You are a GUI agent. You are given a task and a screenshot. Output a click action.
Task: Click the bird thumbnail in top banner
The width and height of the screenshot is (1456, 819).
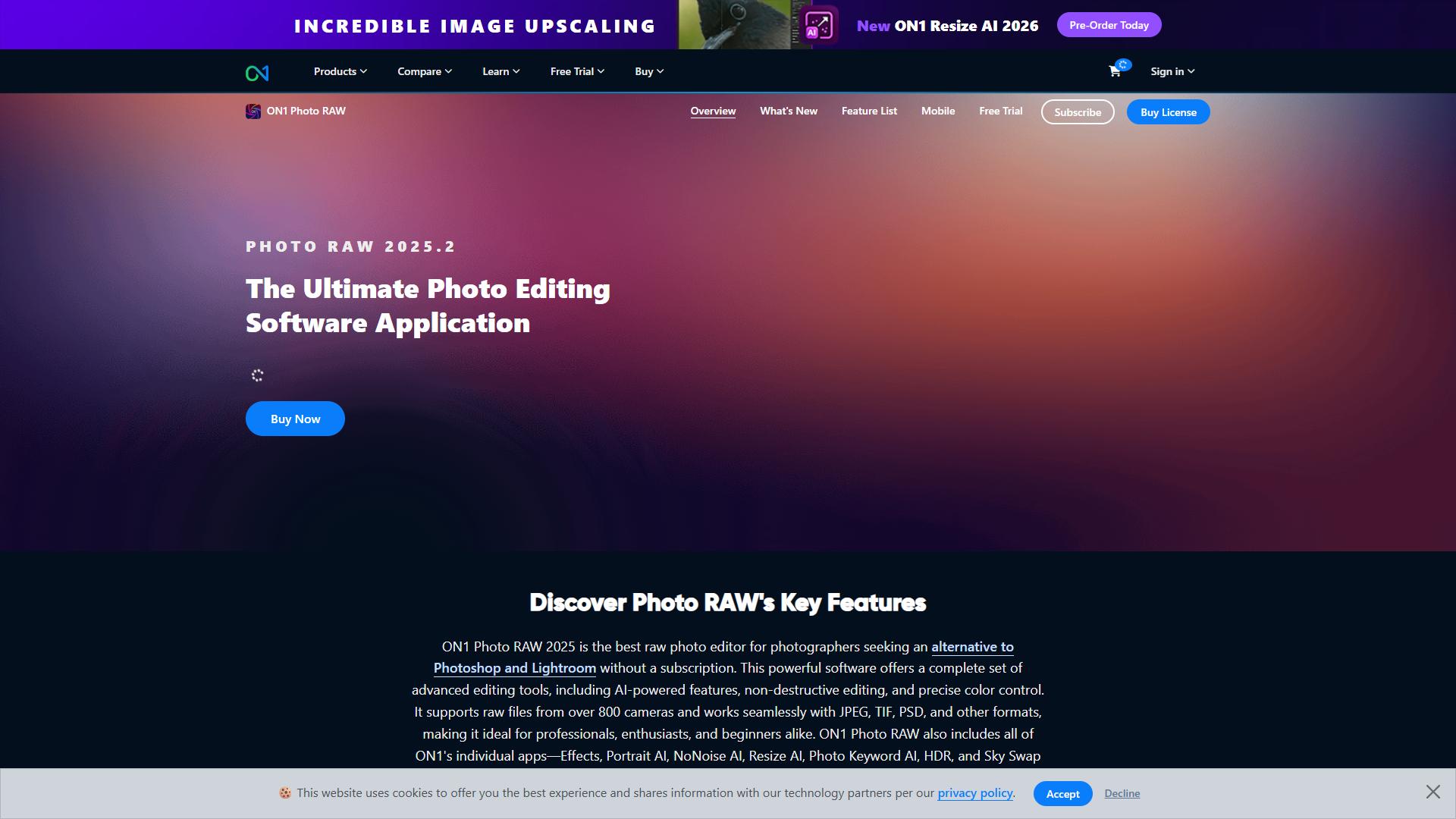735,24
